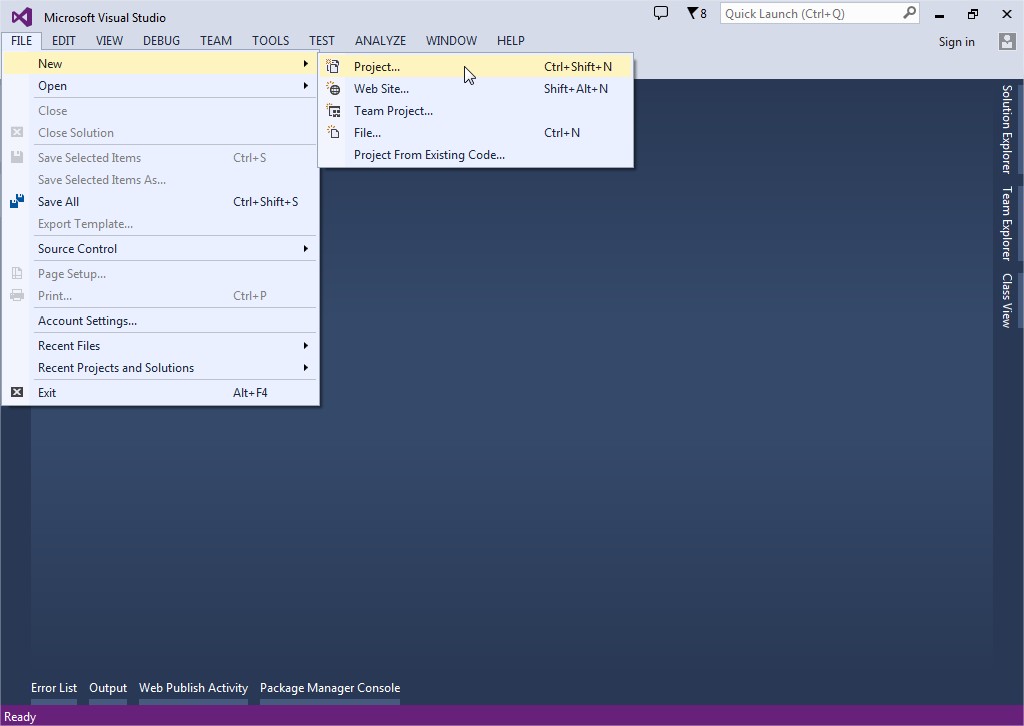Click the New Web Site globe icon

[333, 89]
